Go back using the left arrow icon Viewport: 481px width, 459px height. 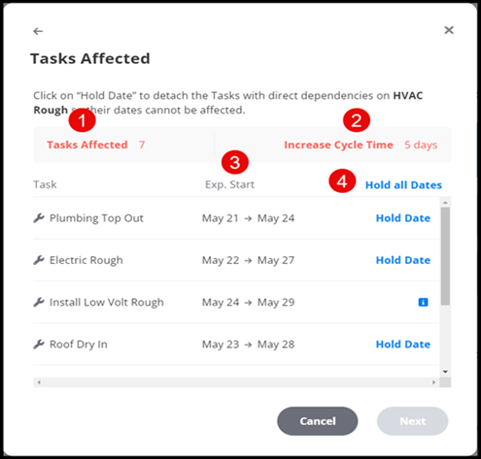(38, 31)
